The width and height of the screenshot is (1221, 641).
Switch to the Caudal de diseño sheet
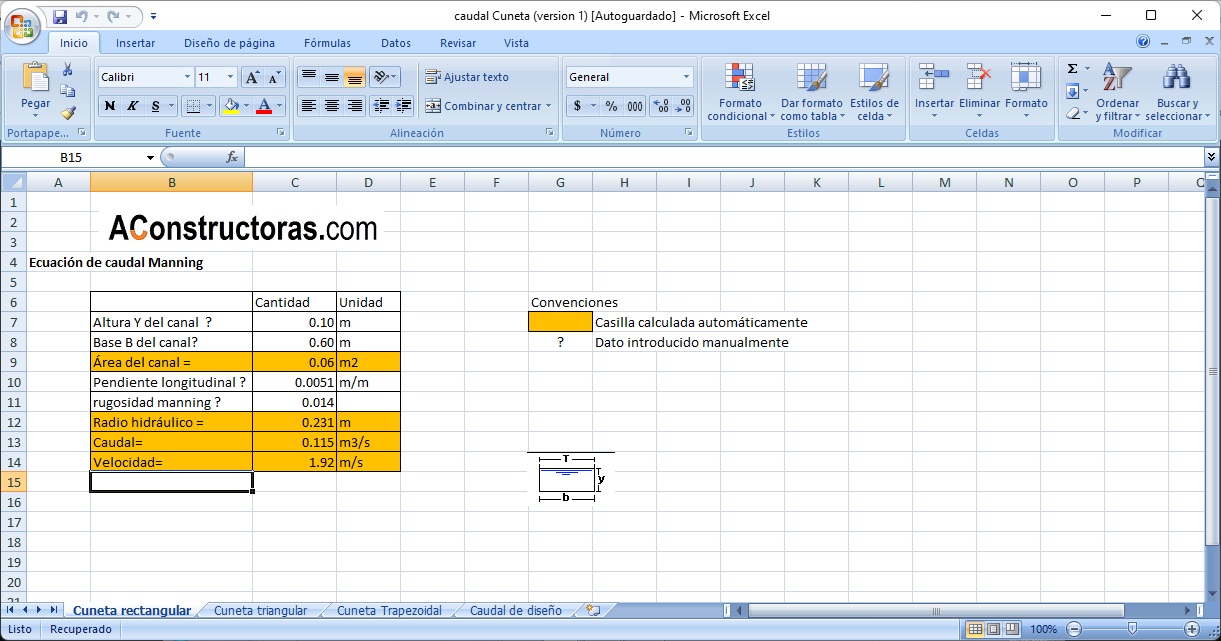coord(516,611)
